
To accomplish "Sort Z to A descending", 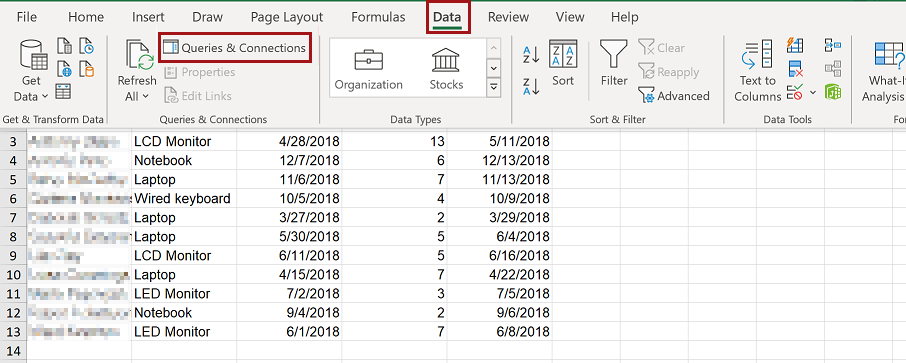I will (531, 86).
